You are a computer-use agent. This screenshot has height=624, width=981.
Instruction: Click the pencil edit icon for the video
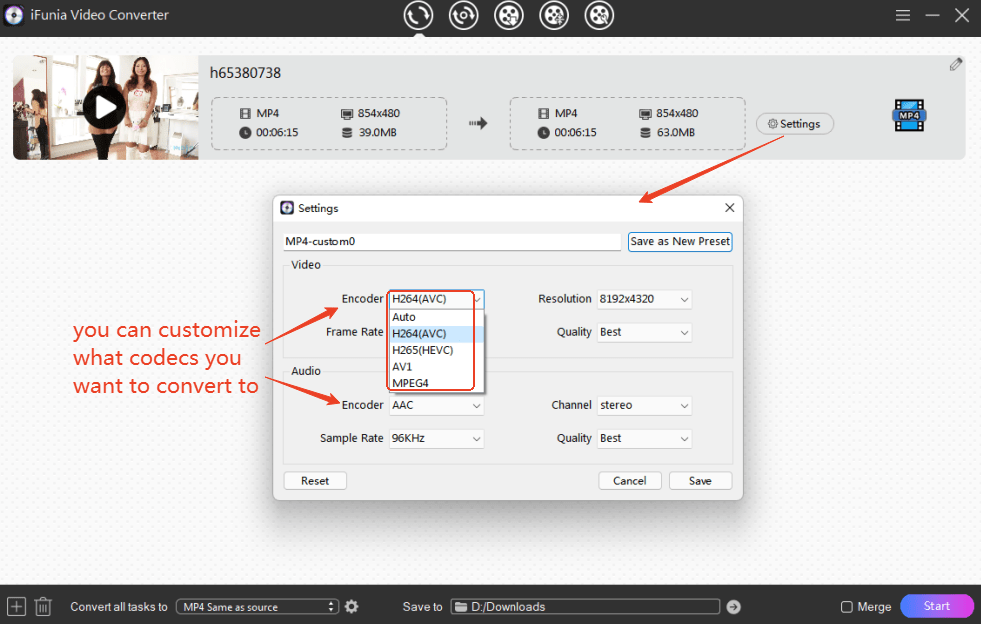click(956, 64)
